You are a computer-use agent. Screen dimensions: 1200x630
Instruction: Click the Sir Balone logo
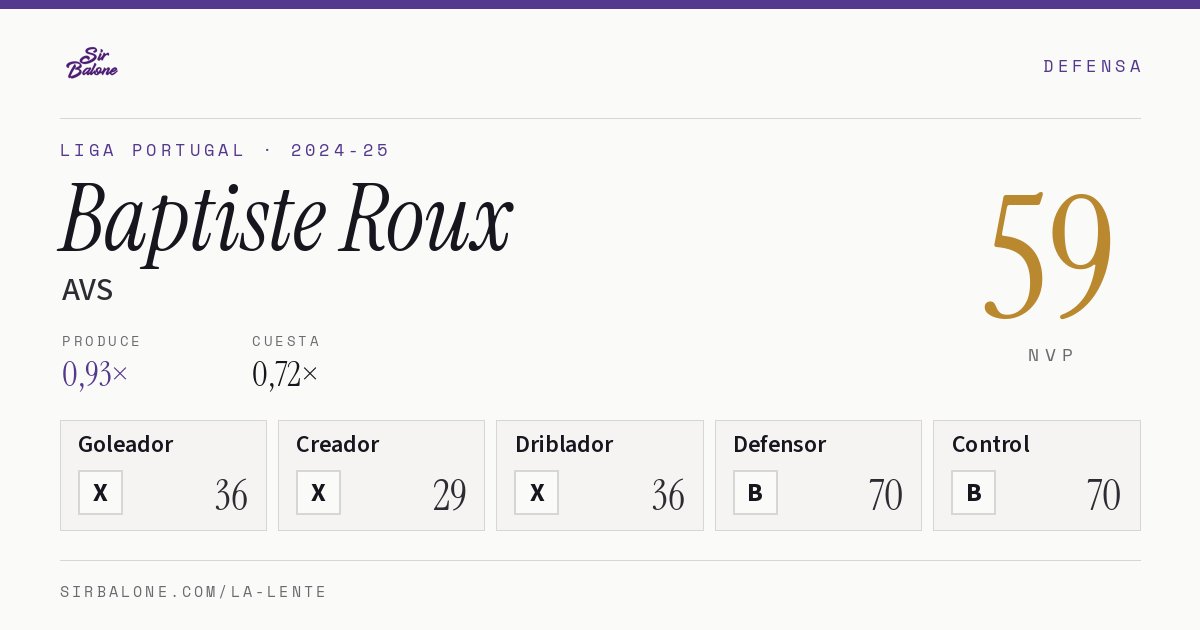[92, 63]
